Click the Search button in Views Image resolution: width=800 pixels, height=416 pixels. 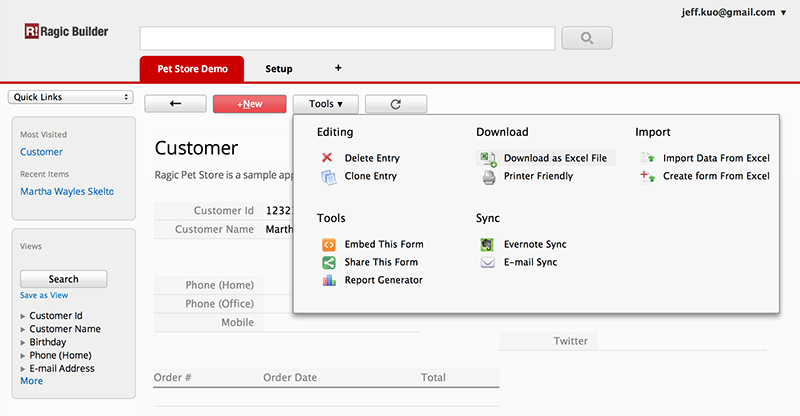point(64,279)
